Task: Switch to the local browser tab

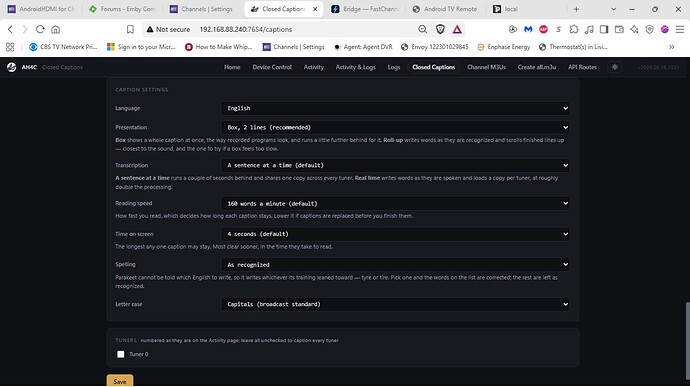Action: coord(526,9)
